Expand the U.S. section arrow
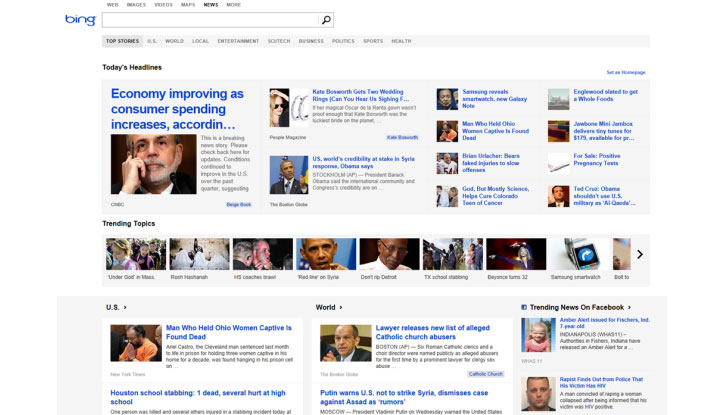Viewport: 724px width, 415px height. point(125,307)
